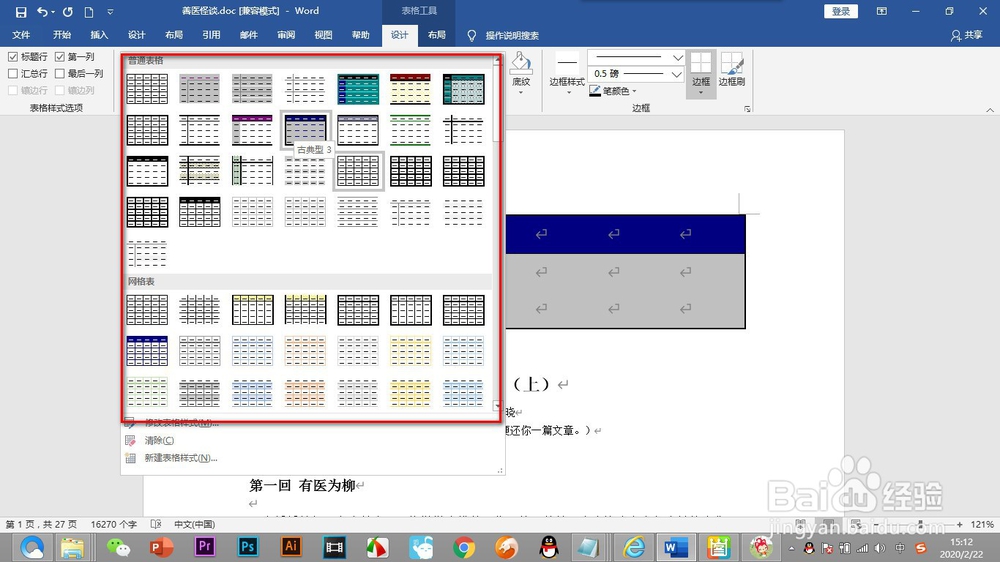
Task: Click the 操作说明搜索 search box
Action: click(512, 36)
